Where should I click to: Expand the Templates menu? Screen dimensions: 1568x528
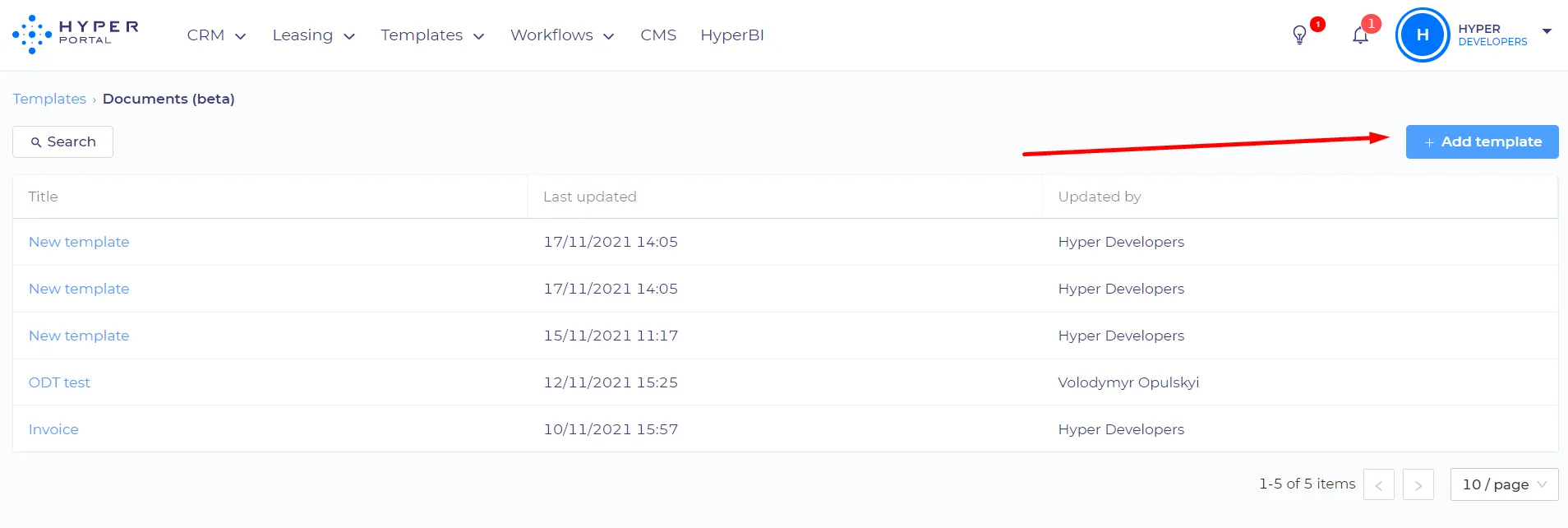[432, 35]
